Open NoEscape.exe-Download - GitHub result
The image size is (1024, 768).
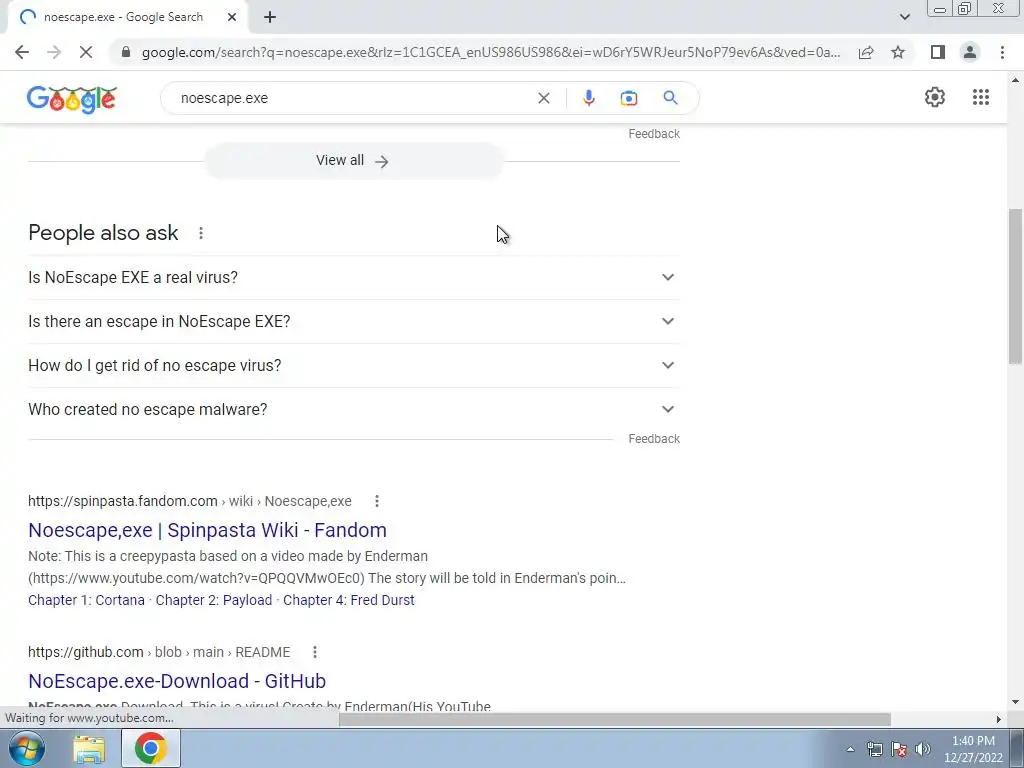(x=177, y=680)
